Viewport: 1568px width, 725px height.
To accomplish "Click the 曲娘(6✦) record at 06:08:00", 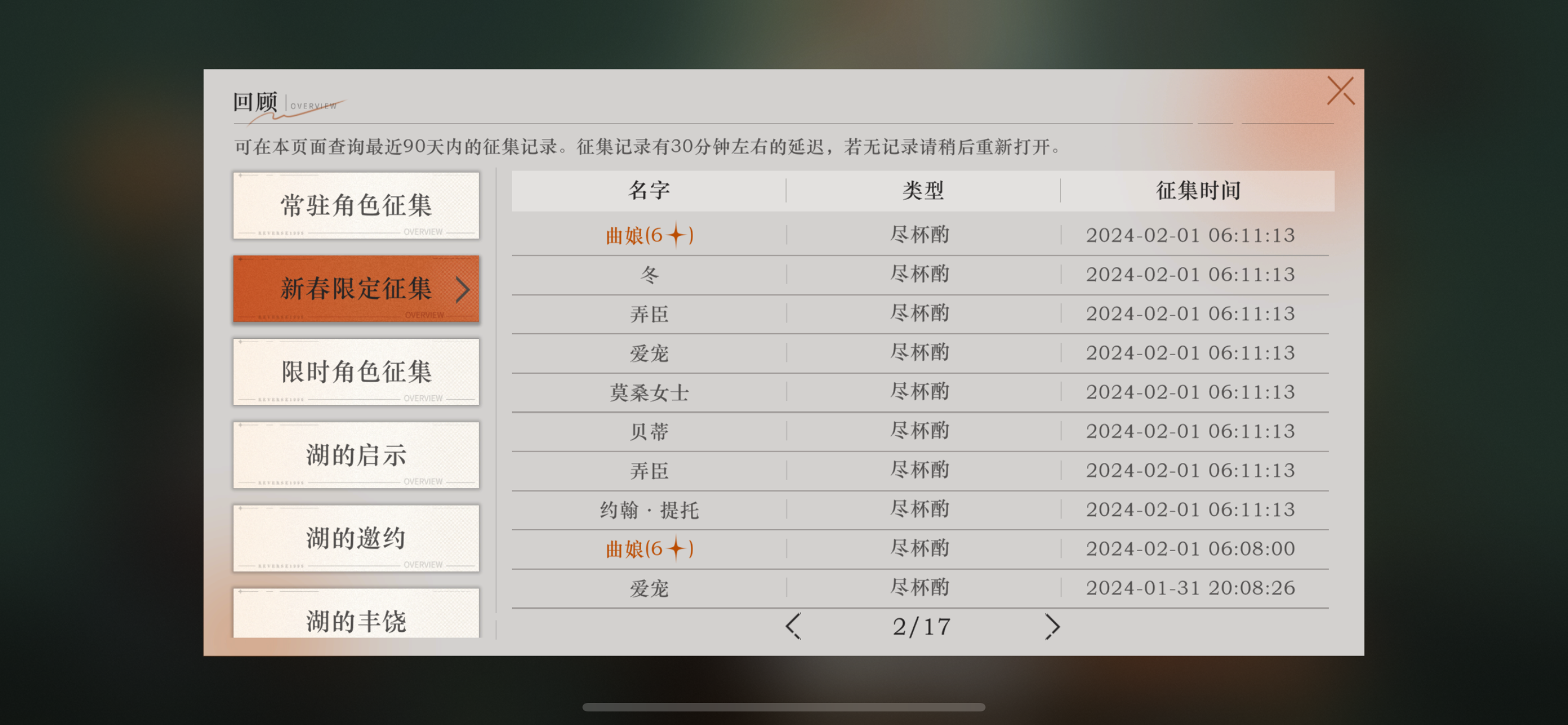I will [x=649, y=548].
